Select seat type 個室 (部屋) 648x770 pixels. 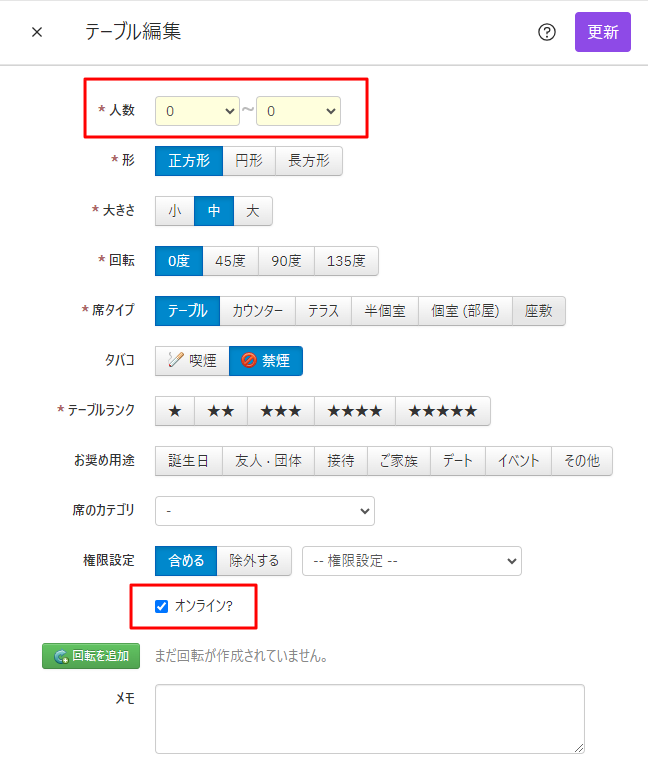click(465, 311)
